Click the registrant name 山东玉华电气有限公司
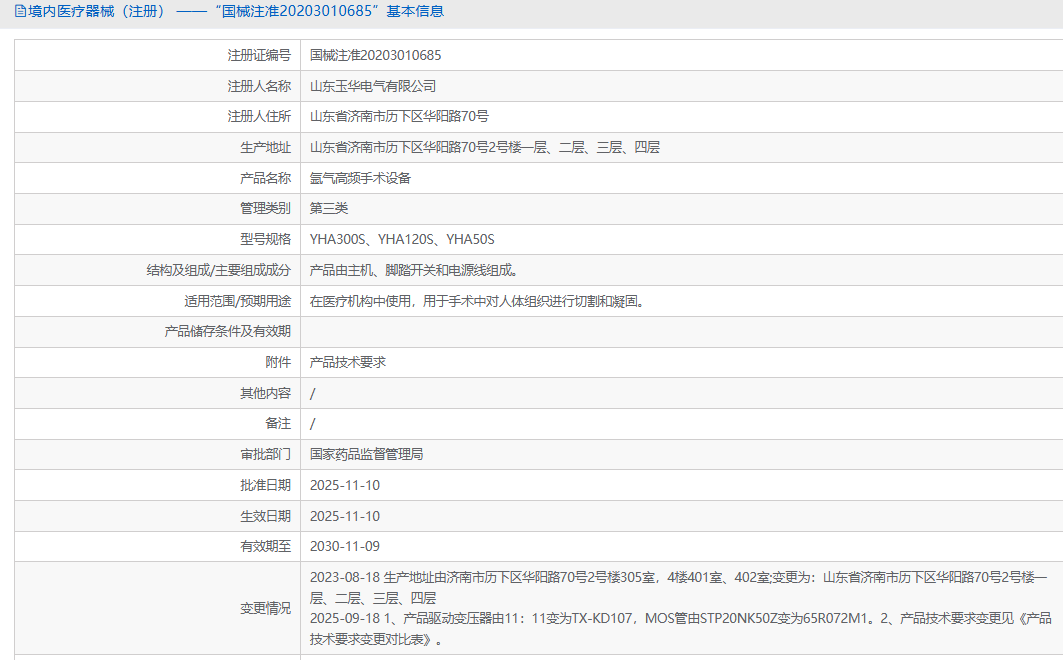 pyautogui.click(x=373, y=86)
